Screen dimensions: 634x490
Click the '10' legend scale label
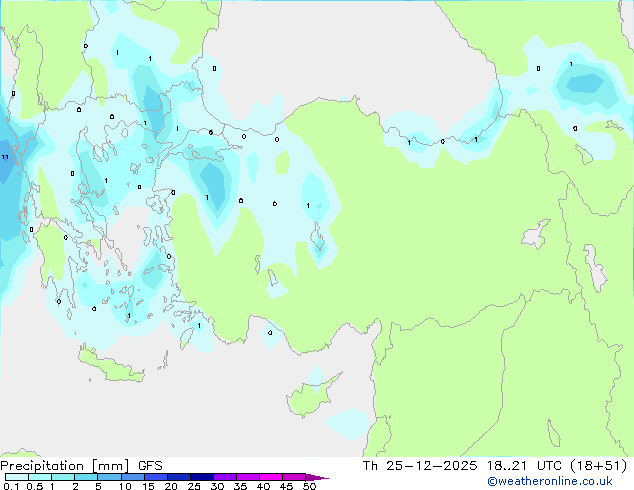point(125,486)
